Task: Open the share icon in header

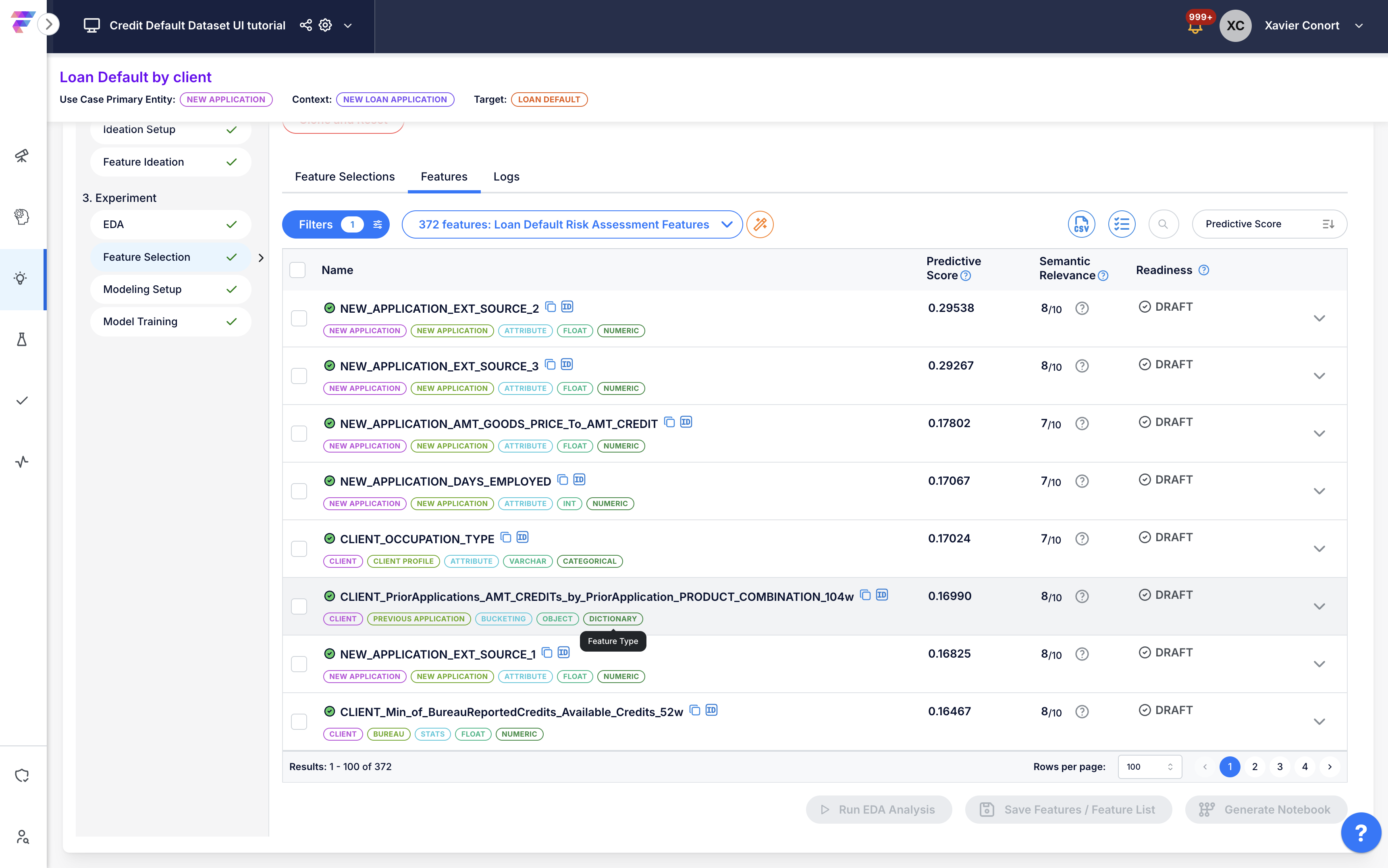Action: pos(306,25)
